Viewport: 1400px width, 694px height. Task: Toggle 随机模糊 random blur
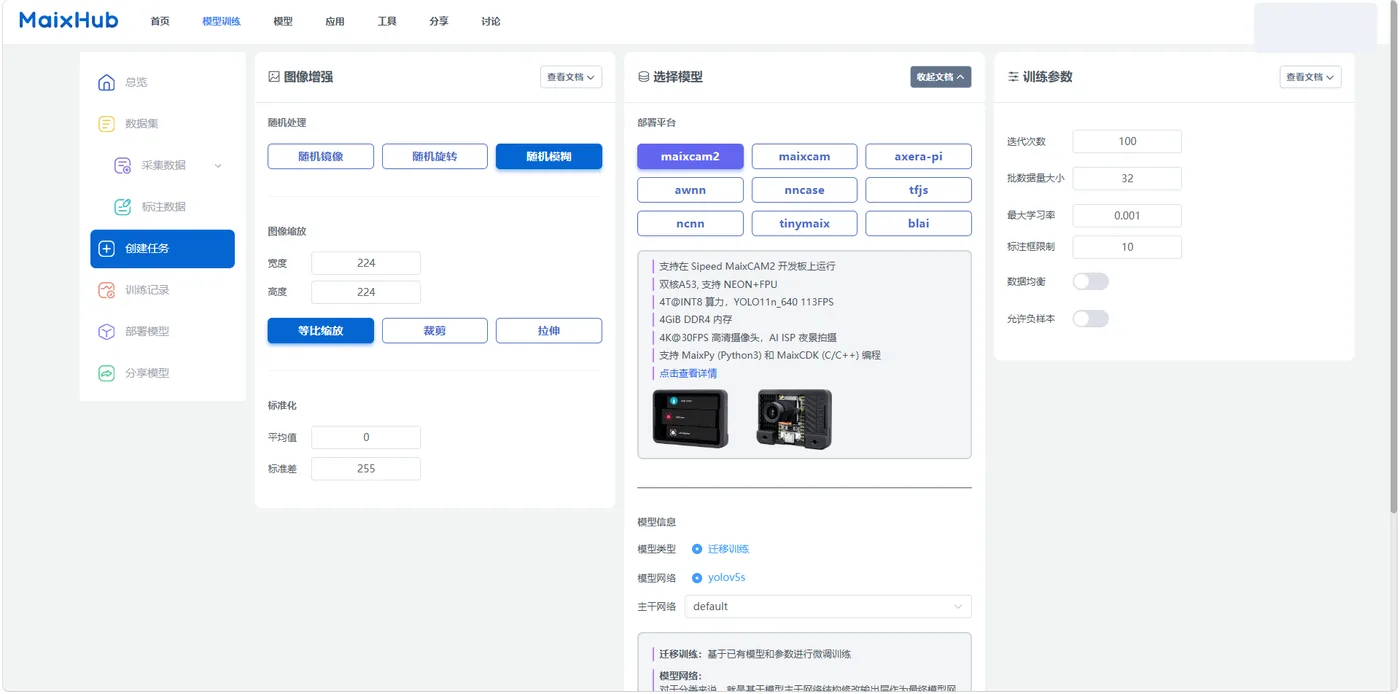click(549, 156)
